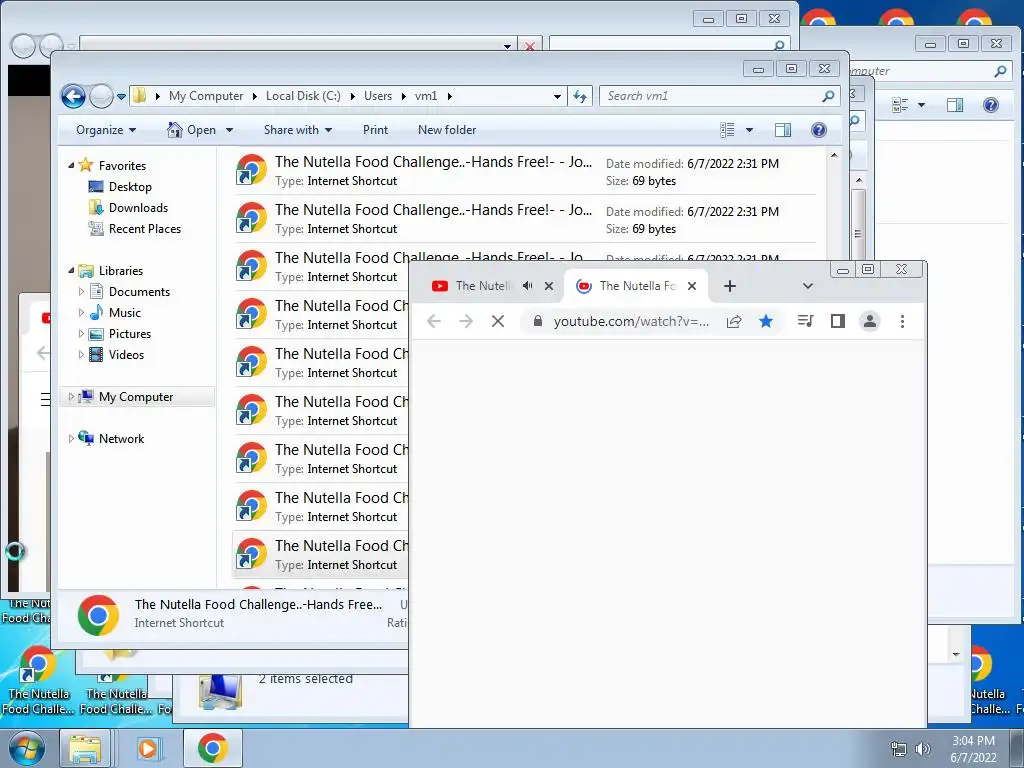The image size is (1024, 768).
Task: Open the Chrome tab search chevron
Action: [808, 286]
